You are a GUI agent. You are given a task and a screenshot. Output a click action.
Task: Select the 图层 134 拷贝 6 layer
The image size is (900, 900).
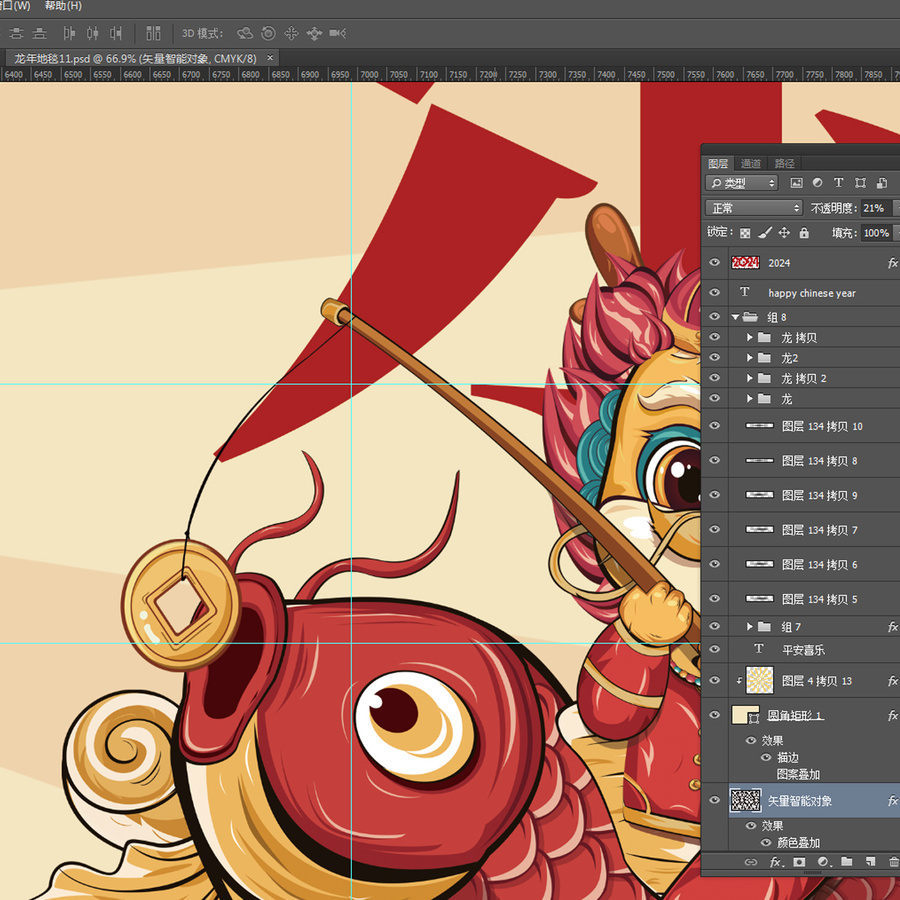click(814, 564)
